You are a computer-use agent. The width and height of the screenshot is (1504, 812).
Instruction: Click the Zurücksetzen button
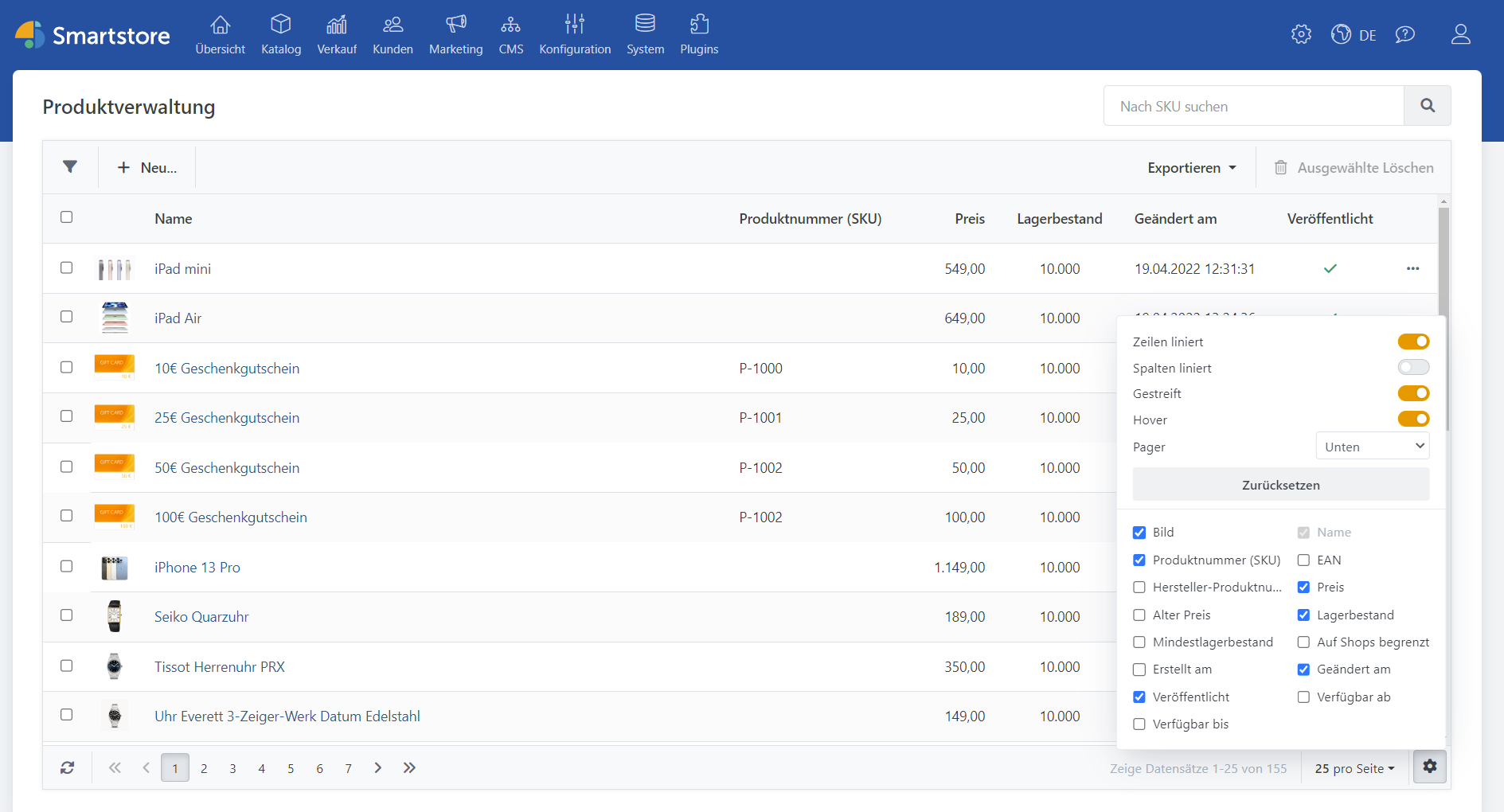click(1280, 485)
